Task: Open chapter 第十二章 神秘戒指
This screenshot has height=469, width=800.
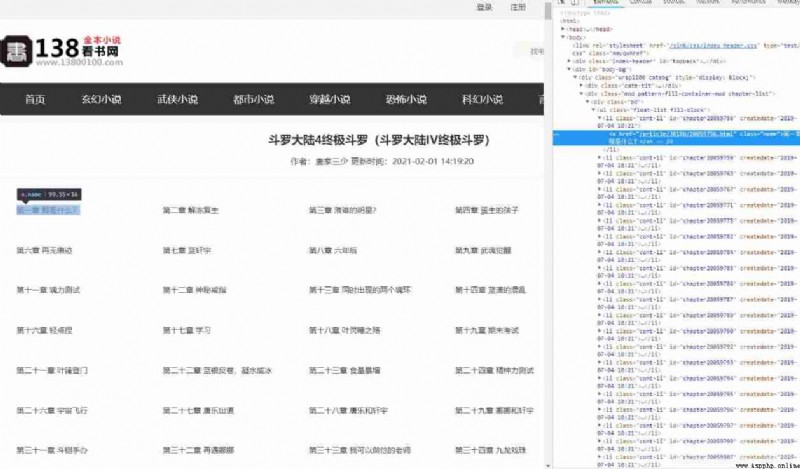Action: [x=194, y=290]
